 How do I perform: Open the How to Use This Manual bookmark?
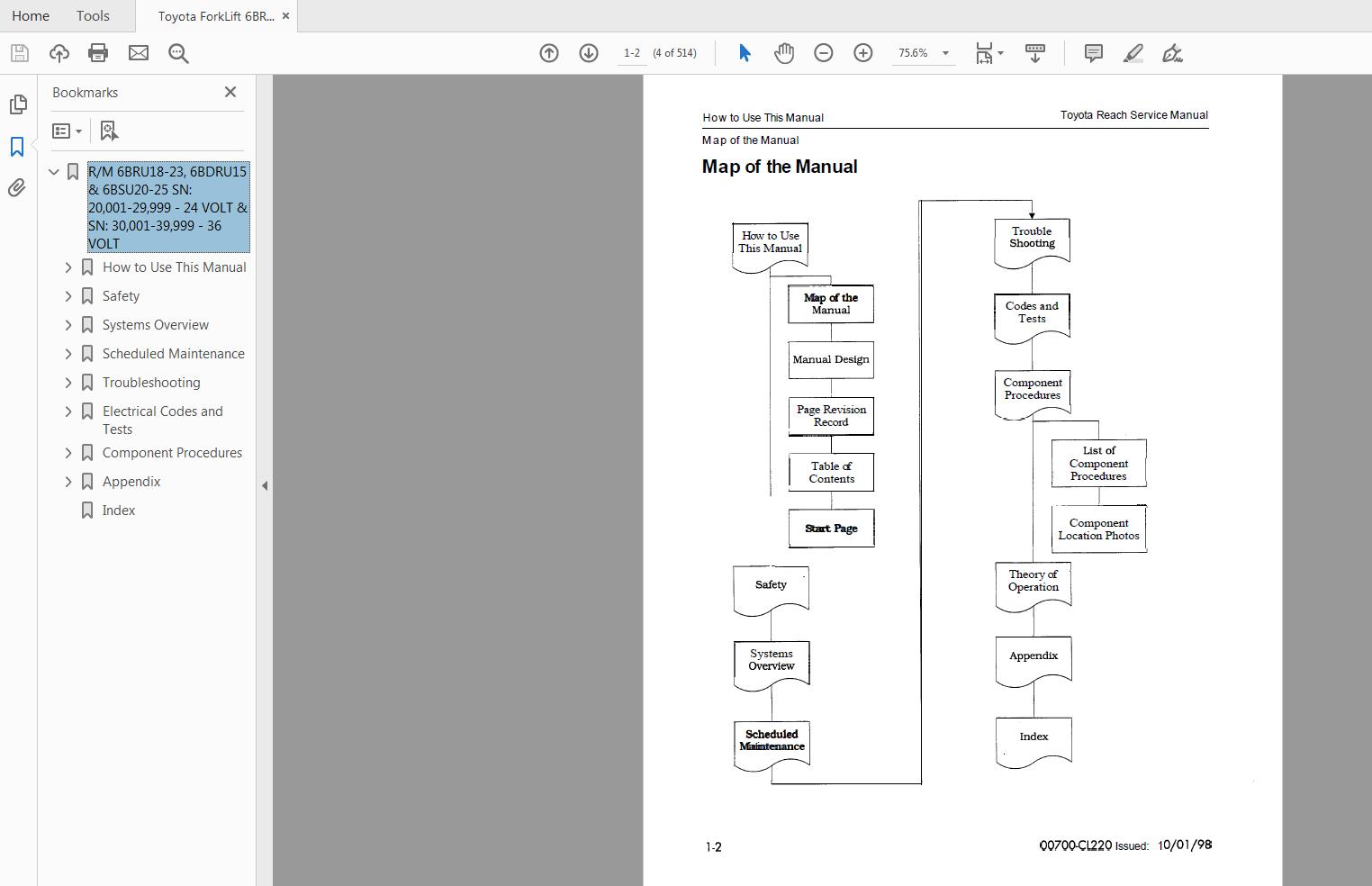coord(175,267)
